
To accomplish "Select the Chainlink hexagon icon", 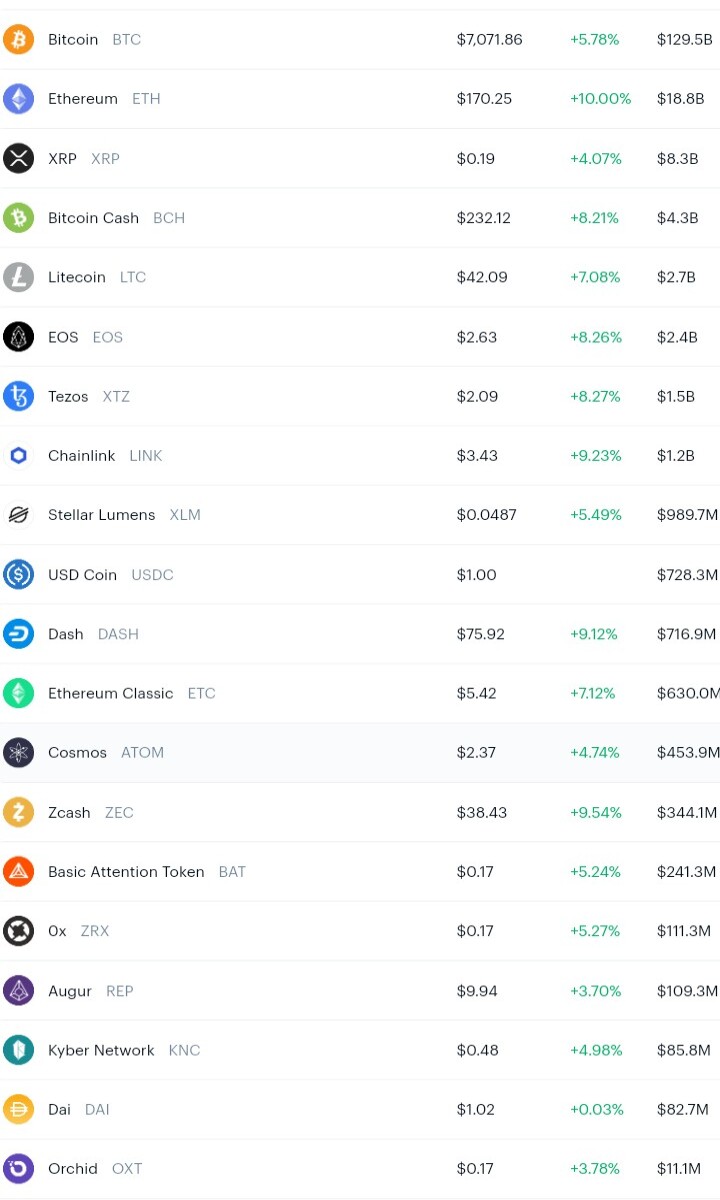I will tap(18, 455).
